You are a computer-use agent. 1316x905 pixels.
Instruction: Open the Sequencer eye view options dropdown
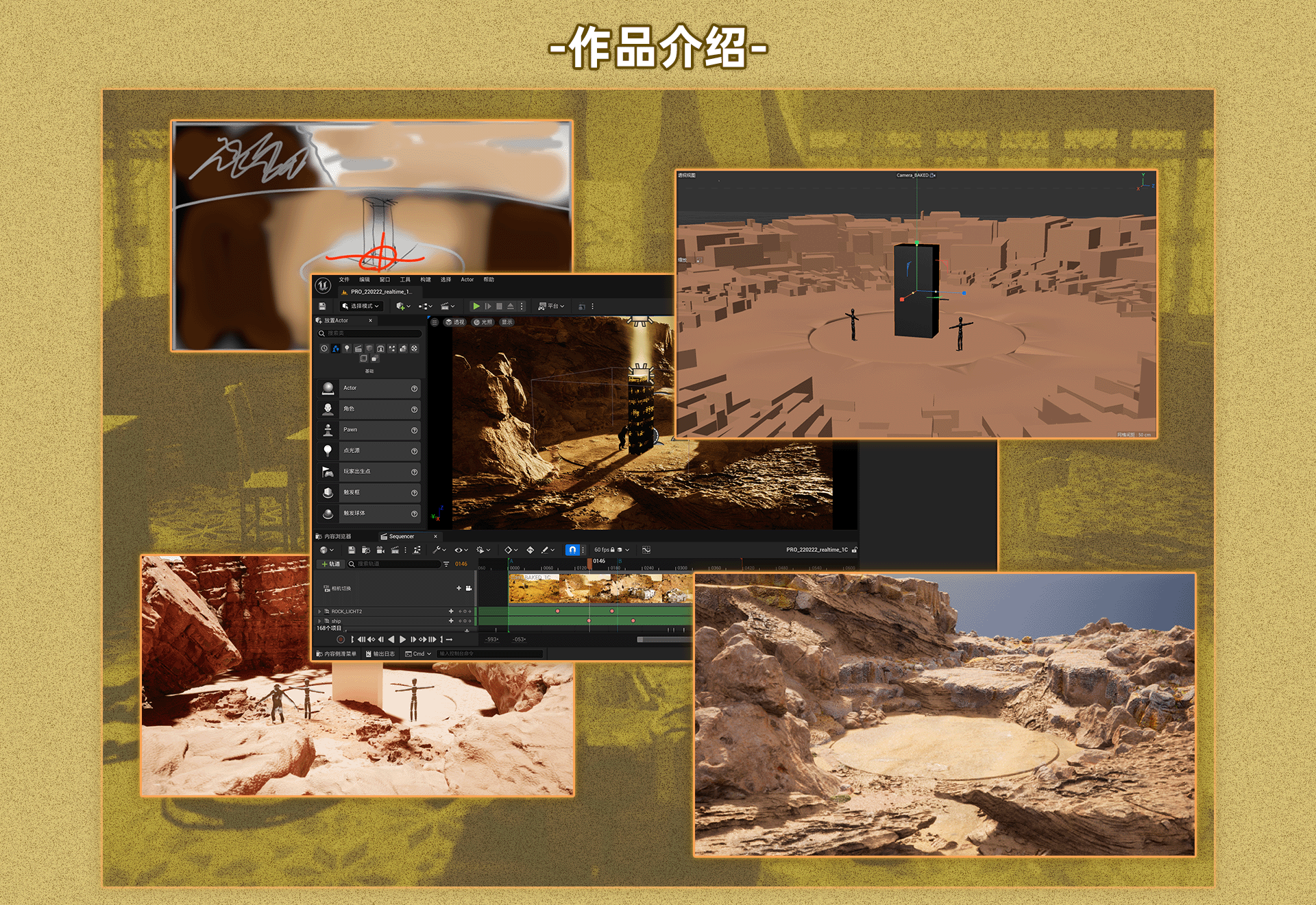tap(461, 550)
